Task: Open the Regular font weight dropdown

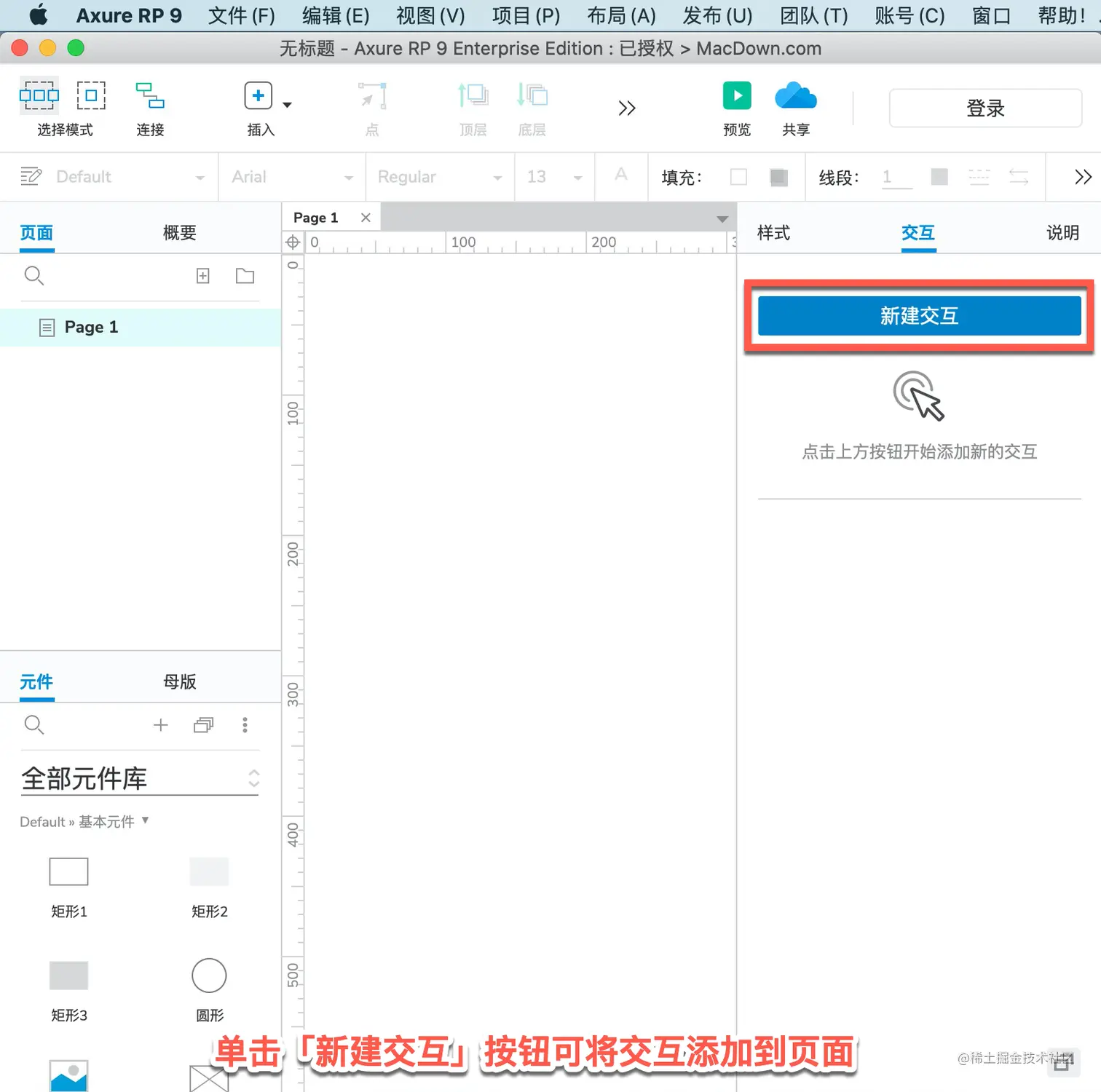Action: point(497,178)
